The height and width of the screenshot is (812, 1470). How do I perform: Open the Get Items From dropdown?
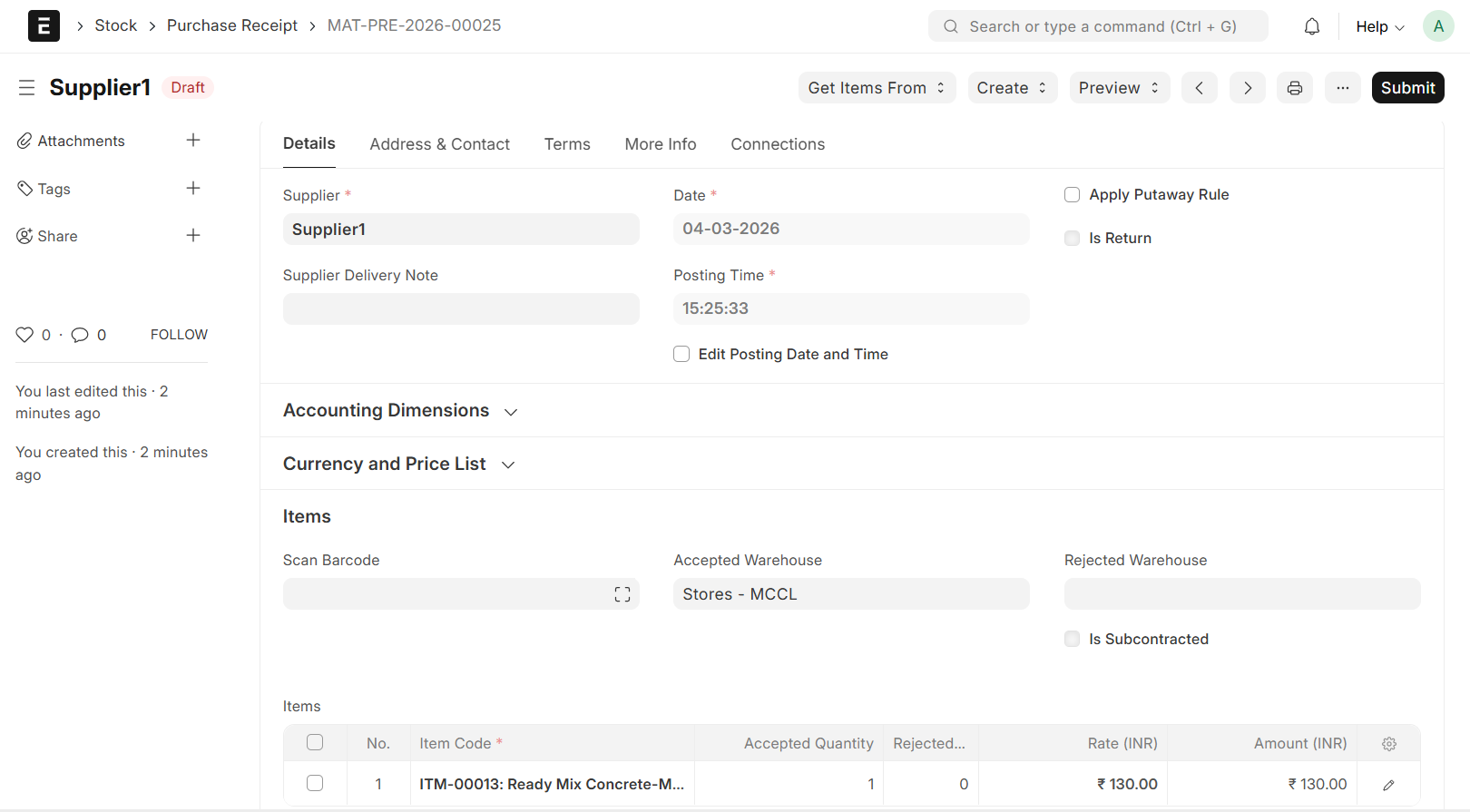point(877,88)
